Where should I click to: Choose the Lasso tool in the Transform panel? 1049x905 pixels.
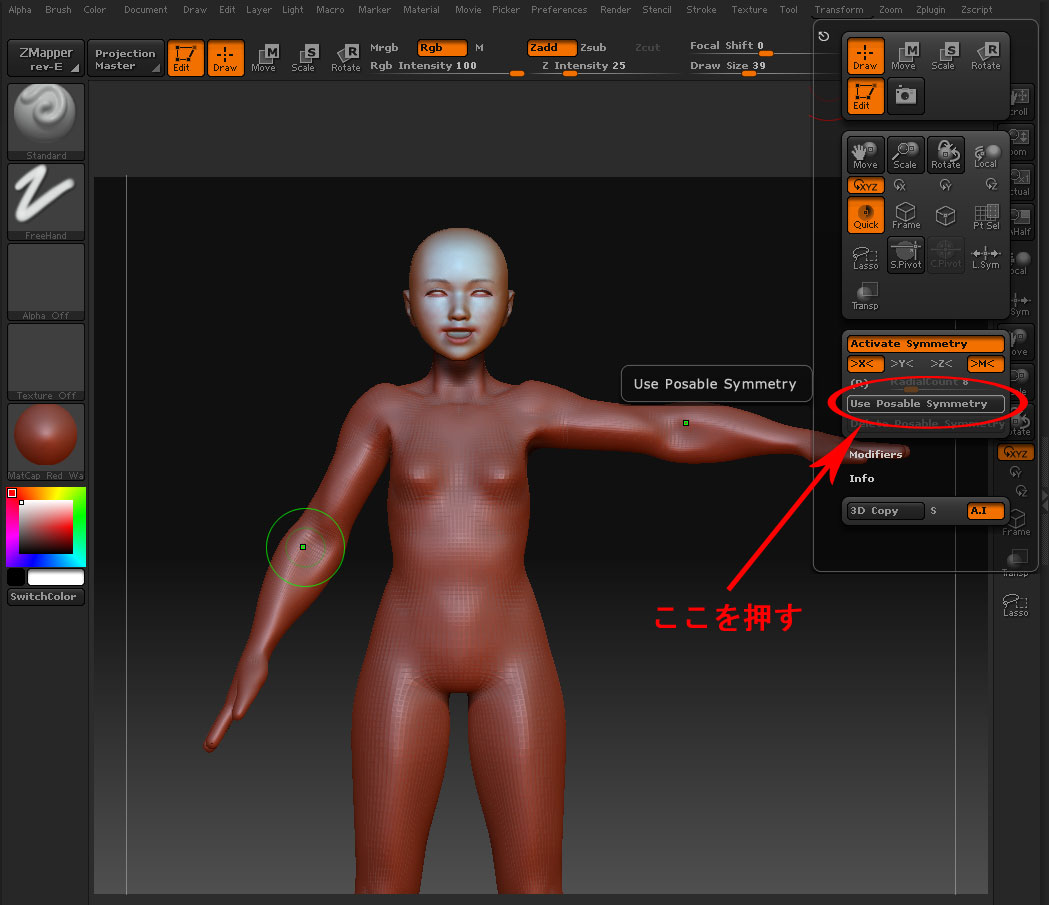point(865,256)
